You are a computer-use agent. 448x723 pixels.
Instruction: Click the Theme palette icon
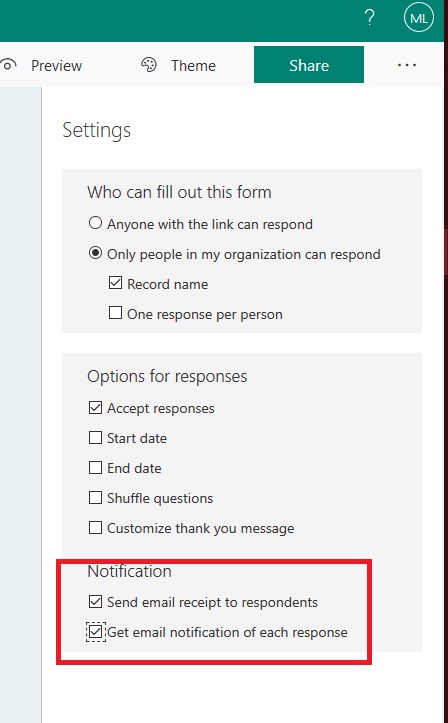pyautogui.click(x=149, y=65)
